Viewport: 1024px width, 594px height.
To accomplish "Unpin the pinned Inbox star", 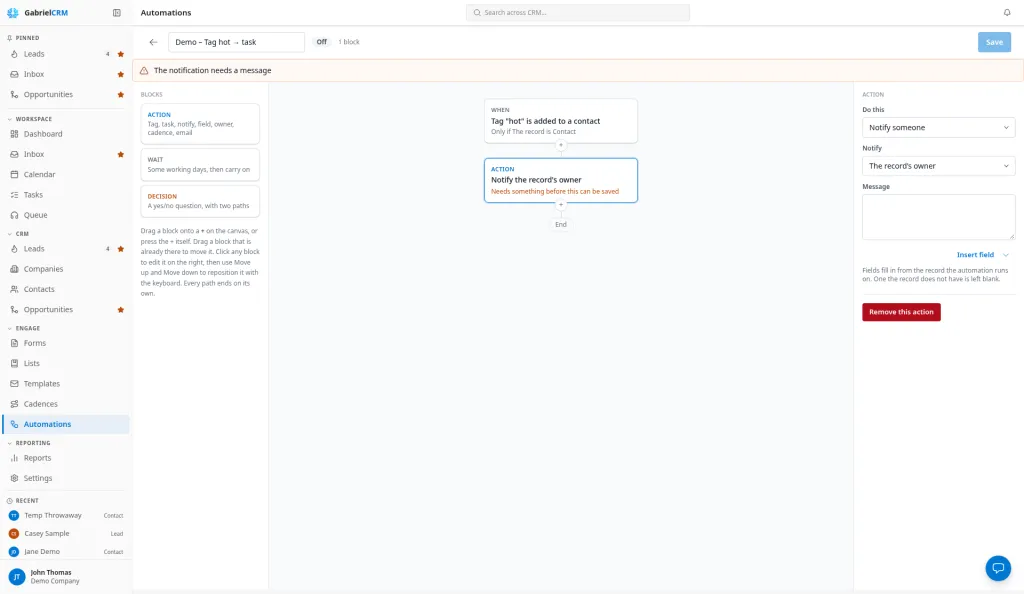I will tap(120, 74).
